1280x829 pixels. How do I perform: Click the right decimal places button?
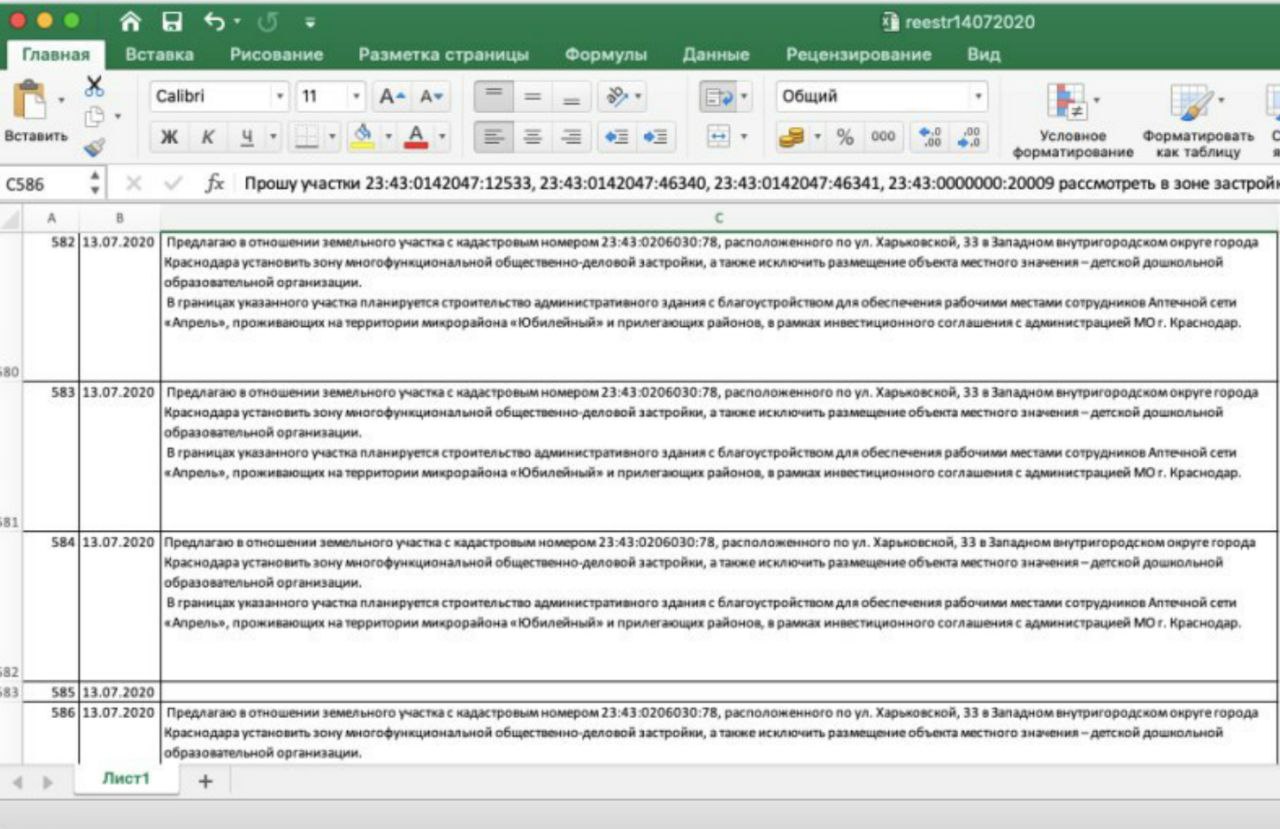(x=969, y=137)
